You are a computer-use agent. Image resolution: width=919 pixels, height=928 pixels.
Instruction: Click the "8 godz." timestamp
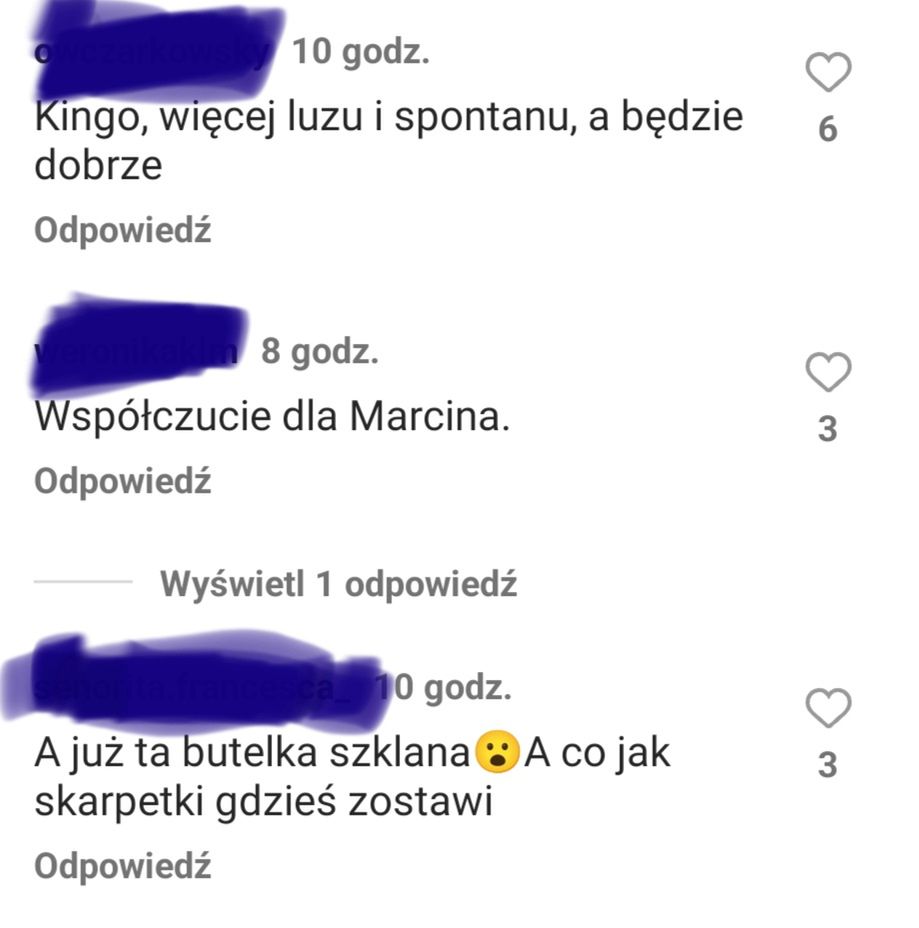pyautogui.click(x=320, y=351)
